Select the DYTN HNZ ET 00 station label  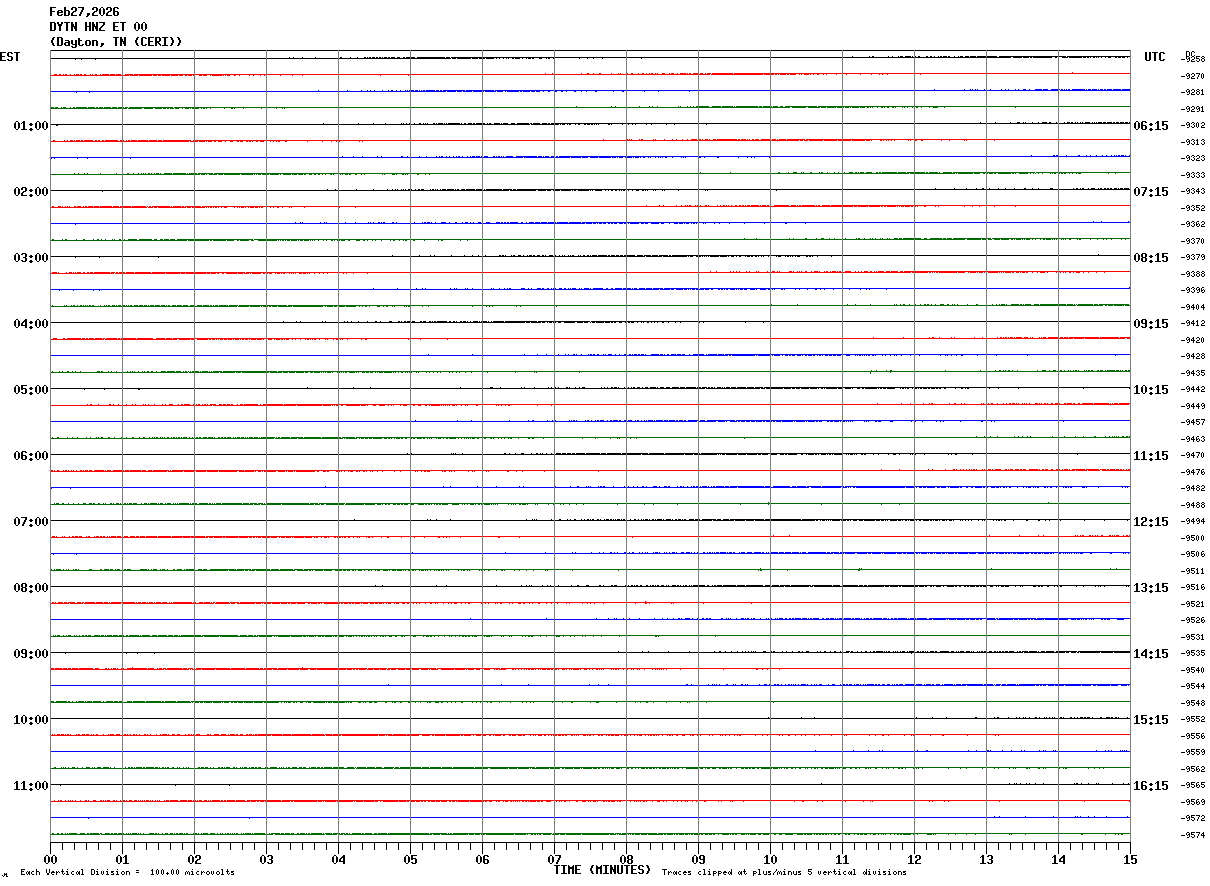pyautogui.click(x=98, y=27)
